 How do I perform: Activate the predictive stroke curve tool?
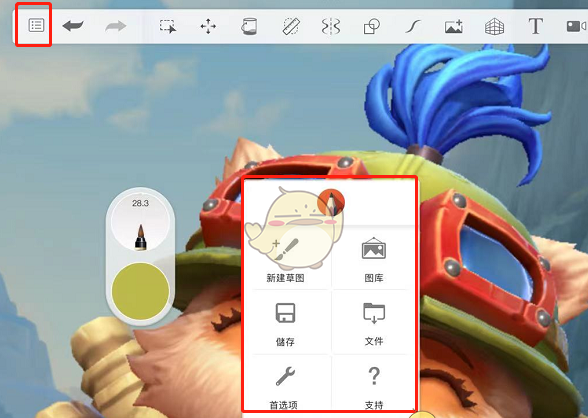coord(413,27)
